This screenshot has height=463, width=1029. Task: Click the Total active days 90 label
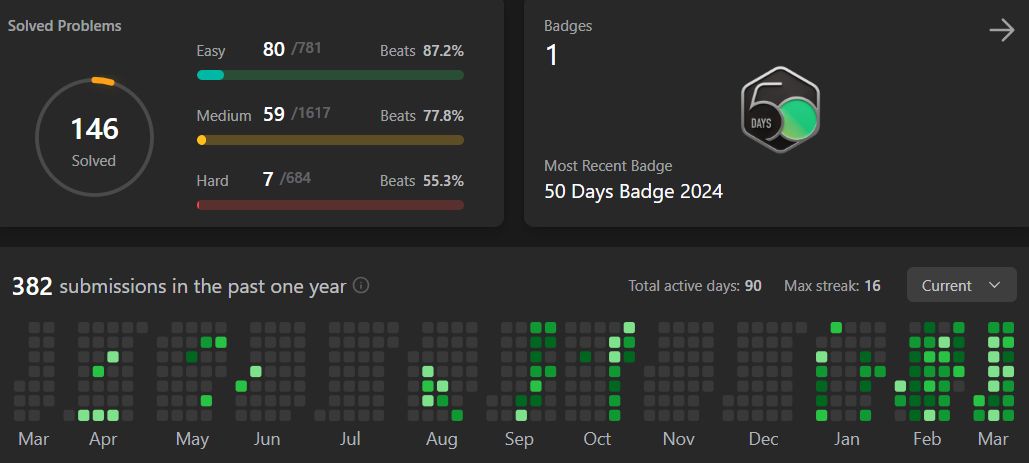click(x=694, y=286)
